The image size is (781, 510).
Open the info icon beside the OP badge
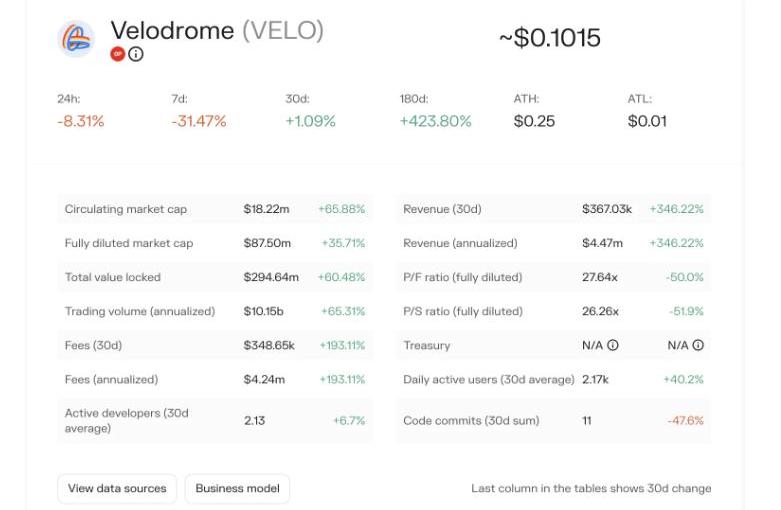136,54
